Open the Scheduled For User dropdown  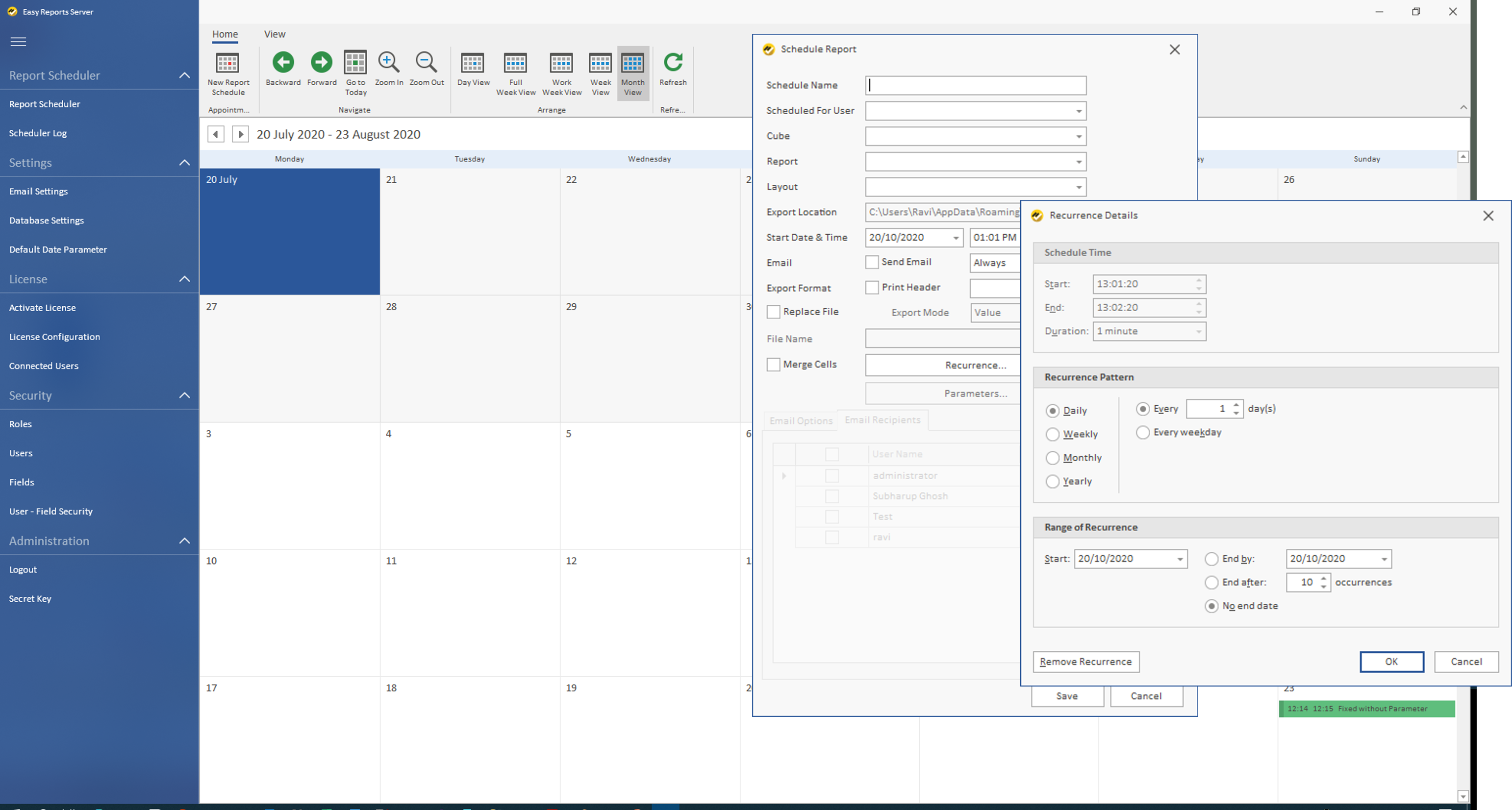[1078, 111]
